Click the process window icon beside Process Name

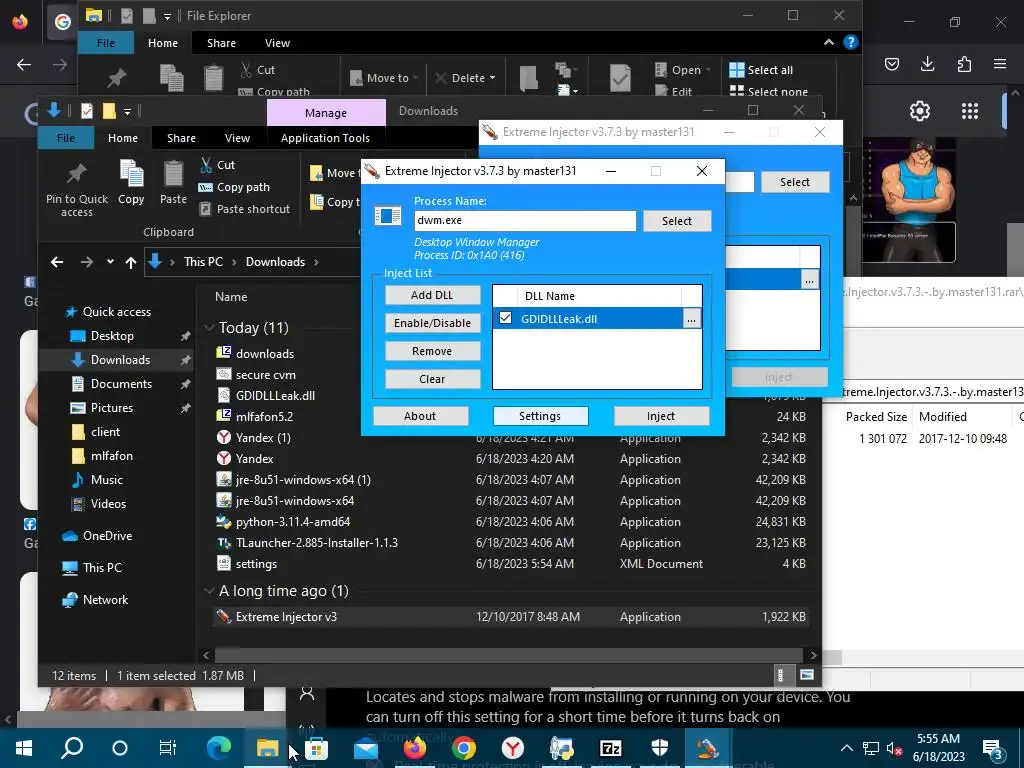point(387,216)
